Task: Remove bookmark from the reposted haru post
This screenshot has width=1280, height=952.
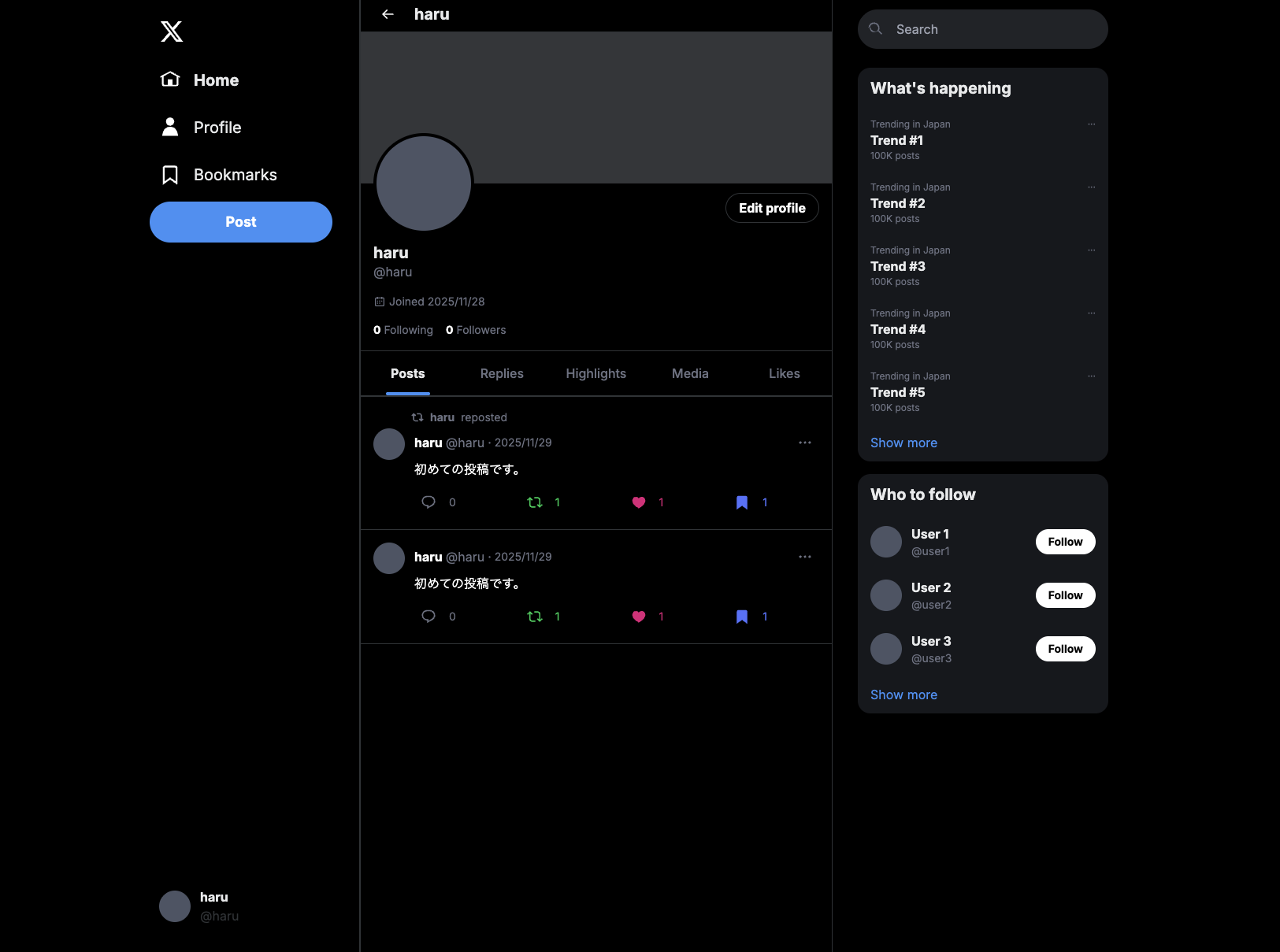Action: (742, 502)
